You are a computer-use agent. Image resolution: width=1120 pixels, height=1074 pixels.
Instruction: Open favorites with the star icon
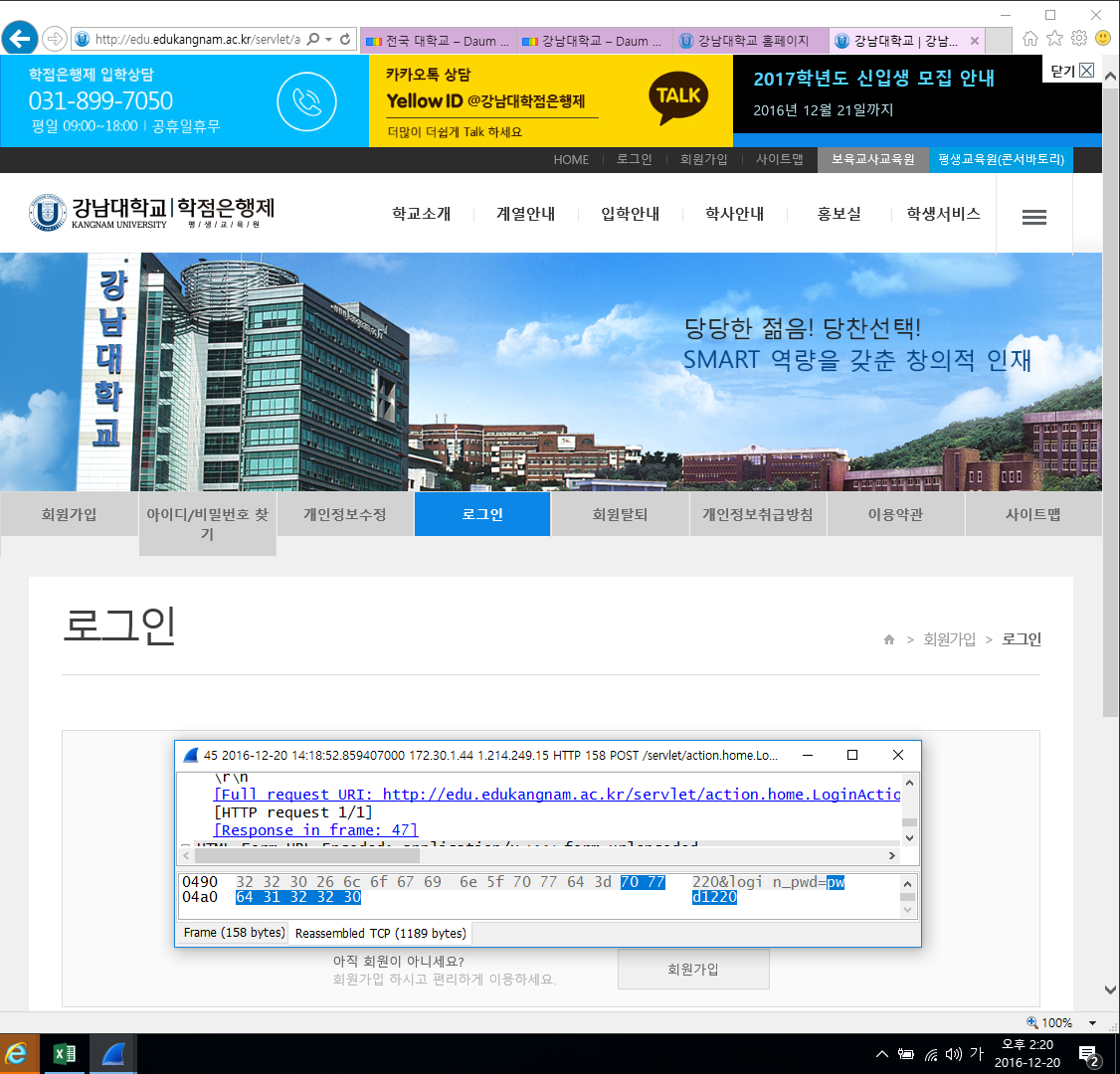pyautogui.click(x=1054, y=39)
